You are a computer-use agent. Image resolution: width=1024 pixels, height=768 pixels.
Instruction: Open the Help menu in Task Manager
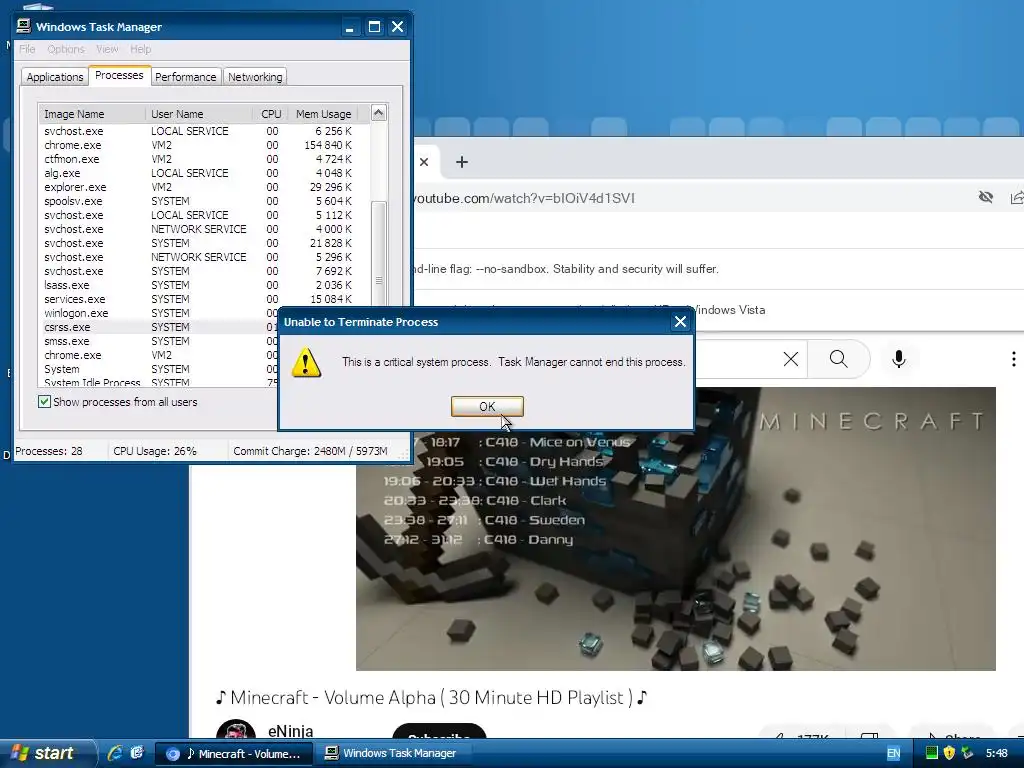[x=140, y=49]
